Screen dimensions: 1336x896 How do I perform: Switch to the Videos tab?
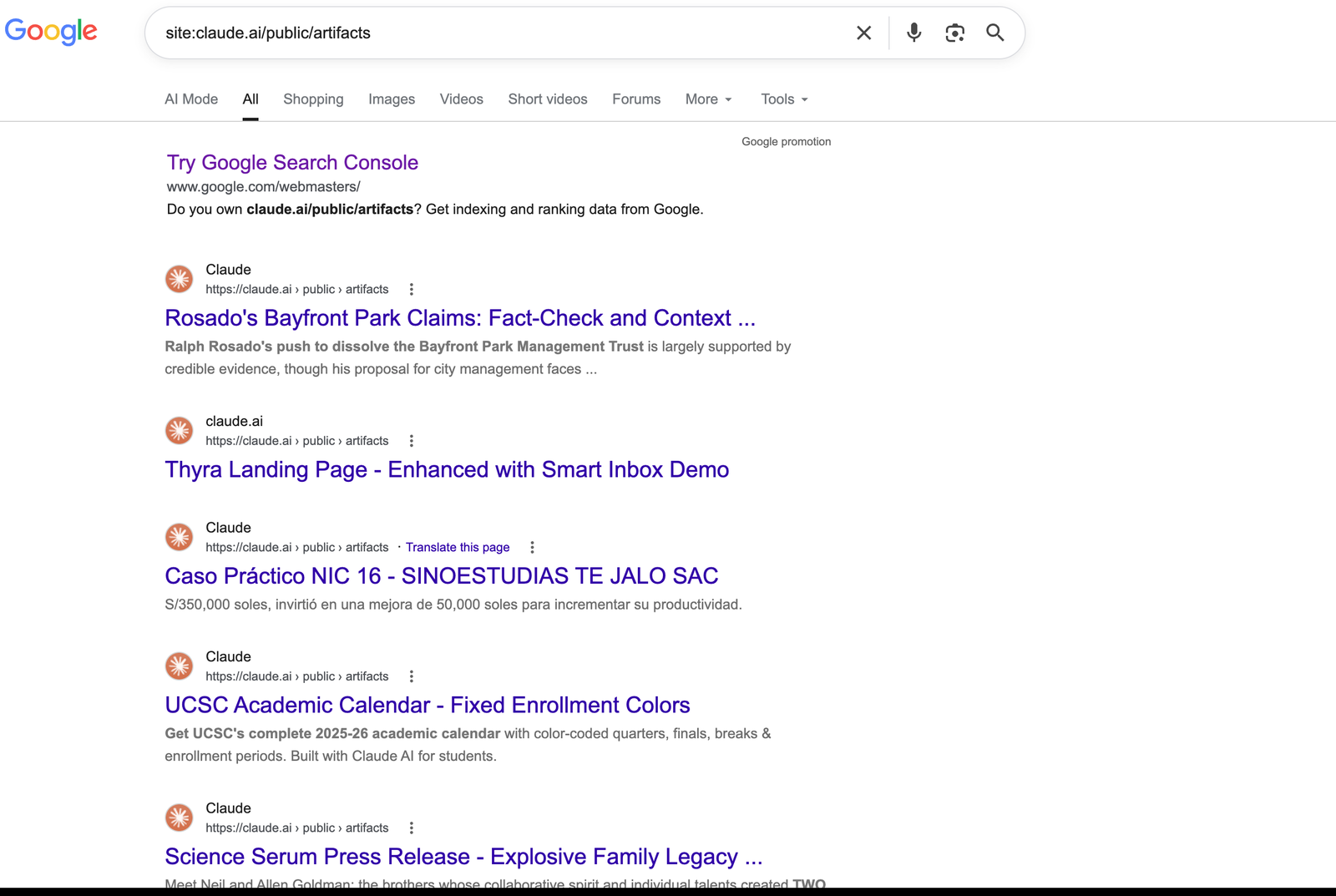pyautogui.click(x=462, y=99)
